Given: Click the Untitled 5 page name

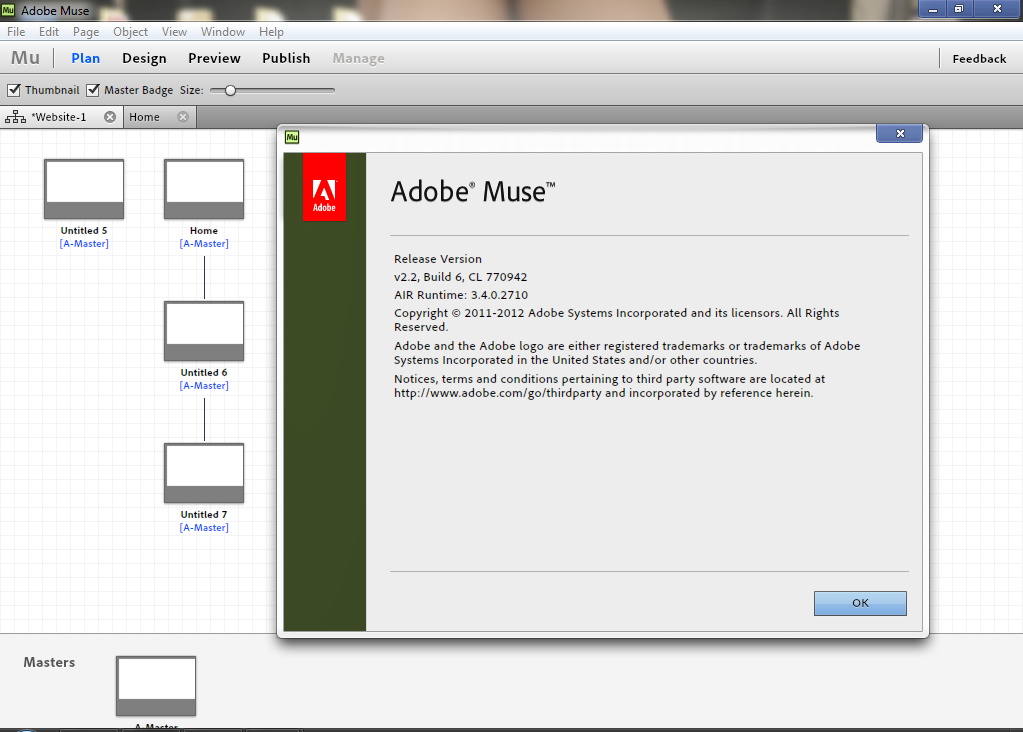Looking at the screenshot, I should pos(84,230).
